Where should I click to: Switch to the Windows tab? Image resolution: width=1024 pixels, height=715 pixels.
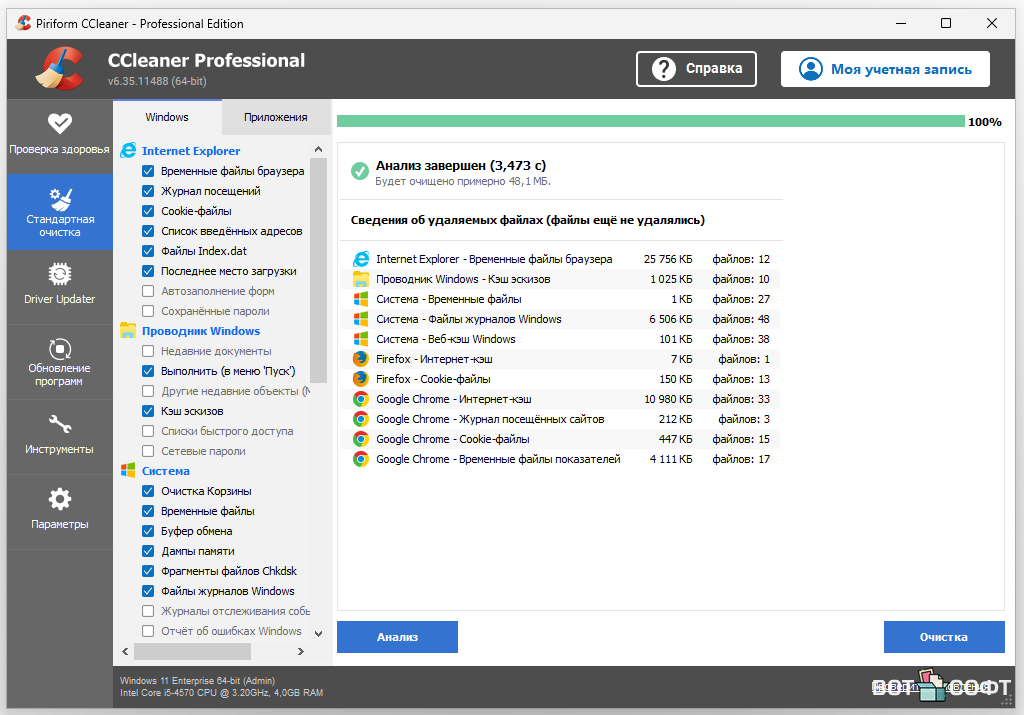pyautogui.click(x=167, y=118)
